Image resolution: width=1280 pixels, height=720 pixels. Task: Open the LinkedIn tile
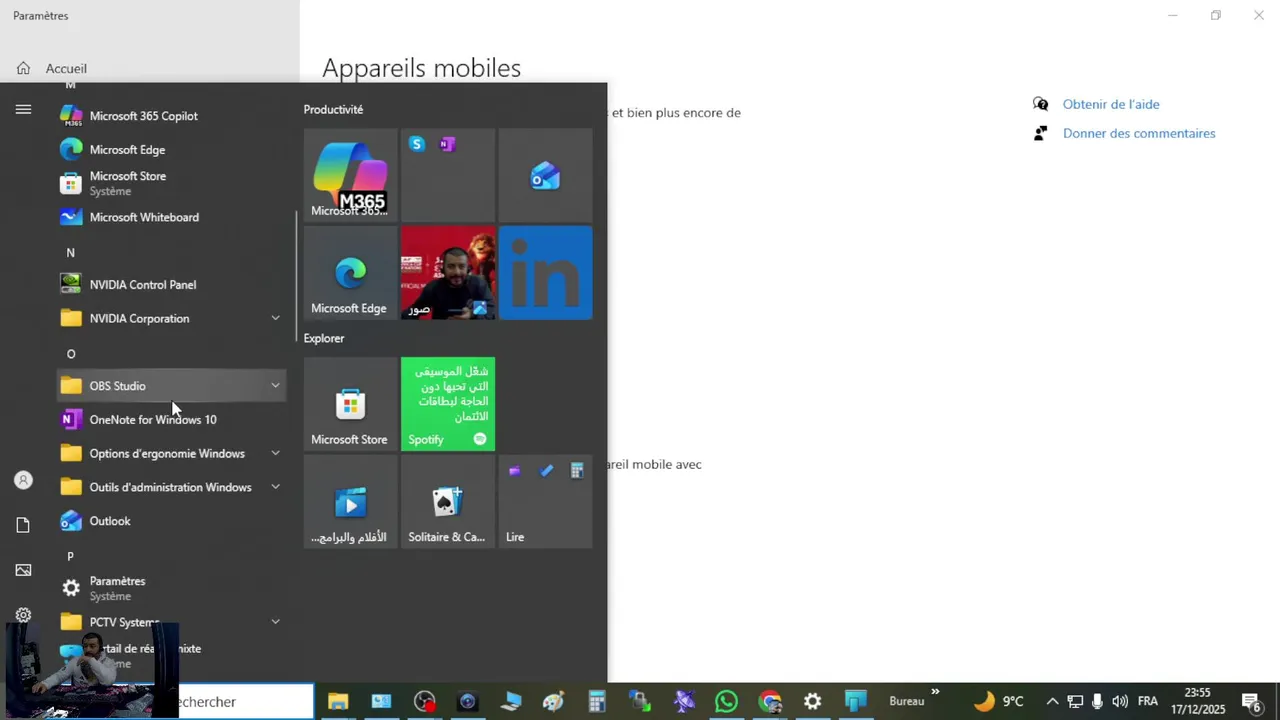point(545,273)
